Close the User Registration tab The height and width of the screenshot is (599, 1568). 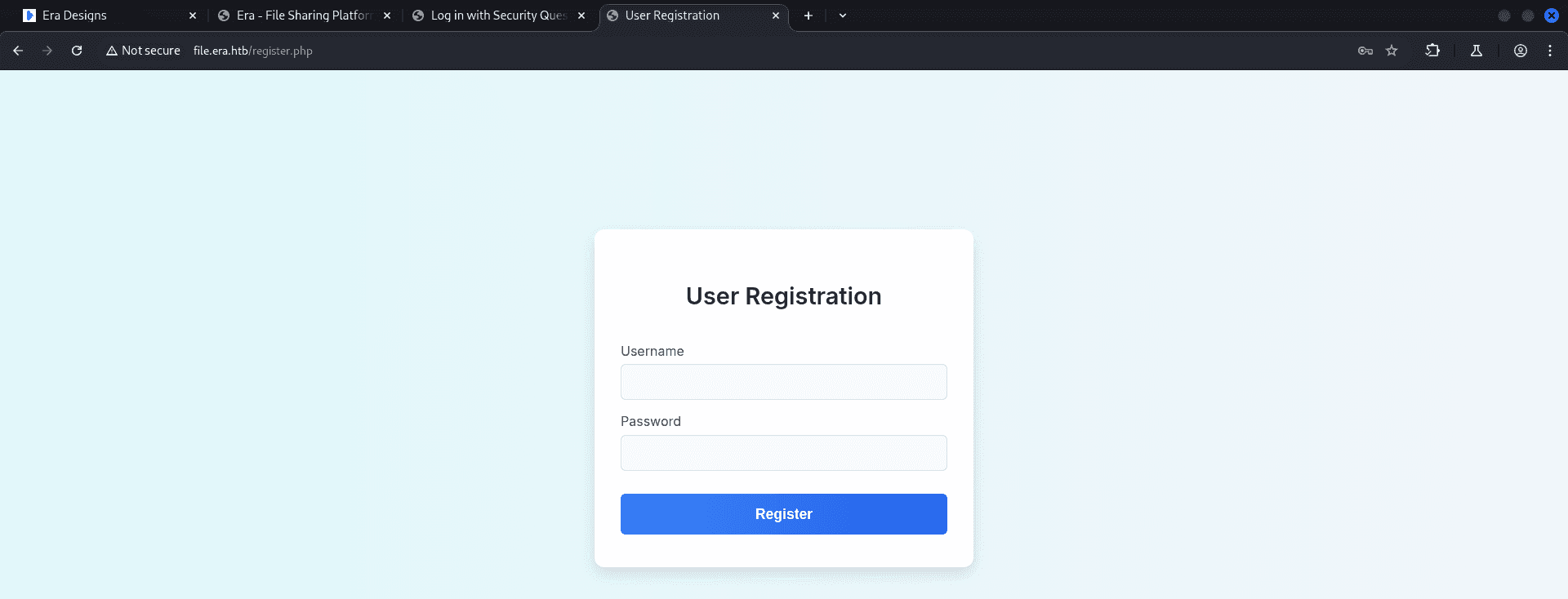coord(776,16)
